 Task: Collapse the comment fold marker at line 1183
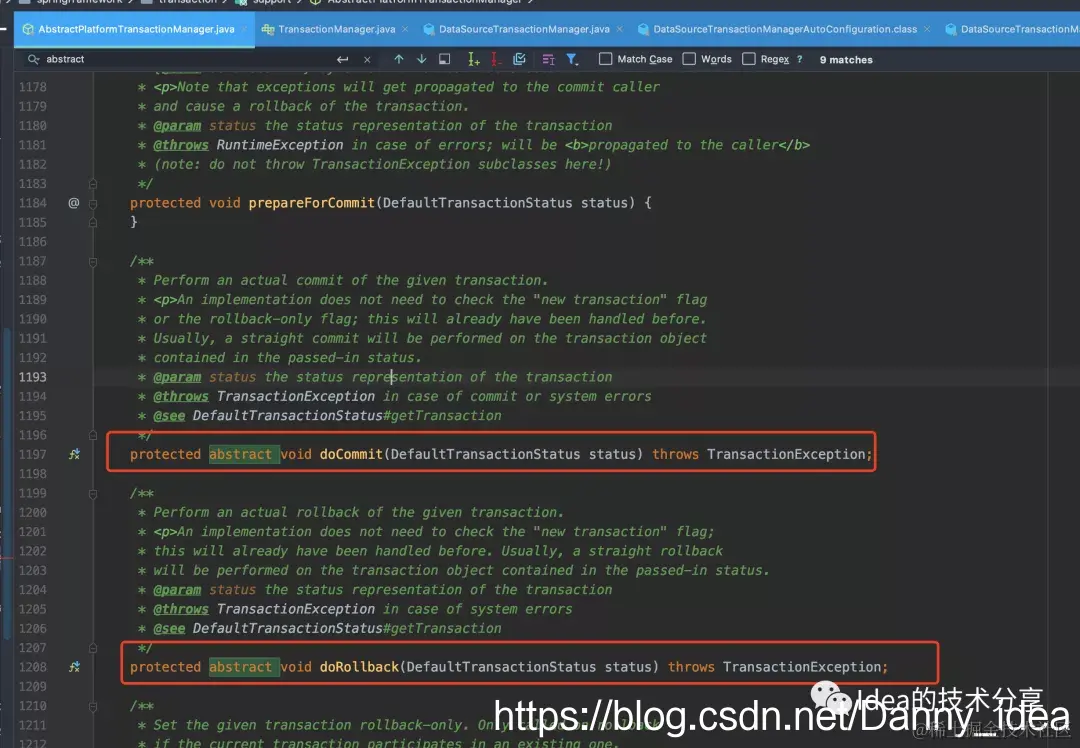click(93, 184)
